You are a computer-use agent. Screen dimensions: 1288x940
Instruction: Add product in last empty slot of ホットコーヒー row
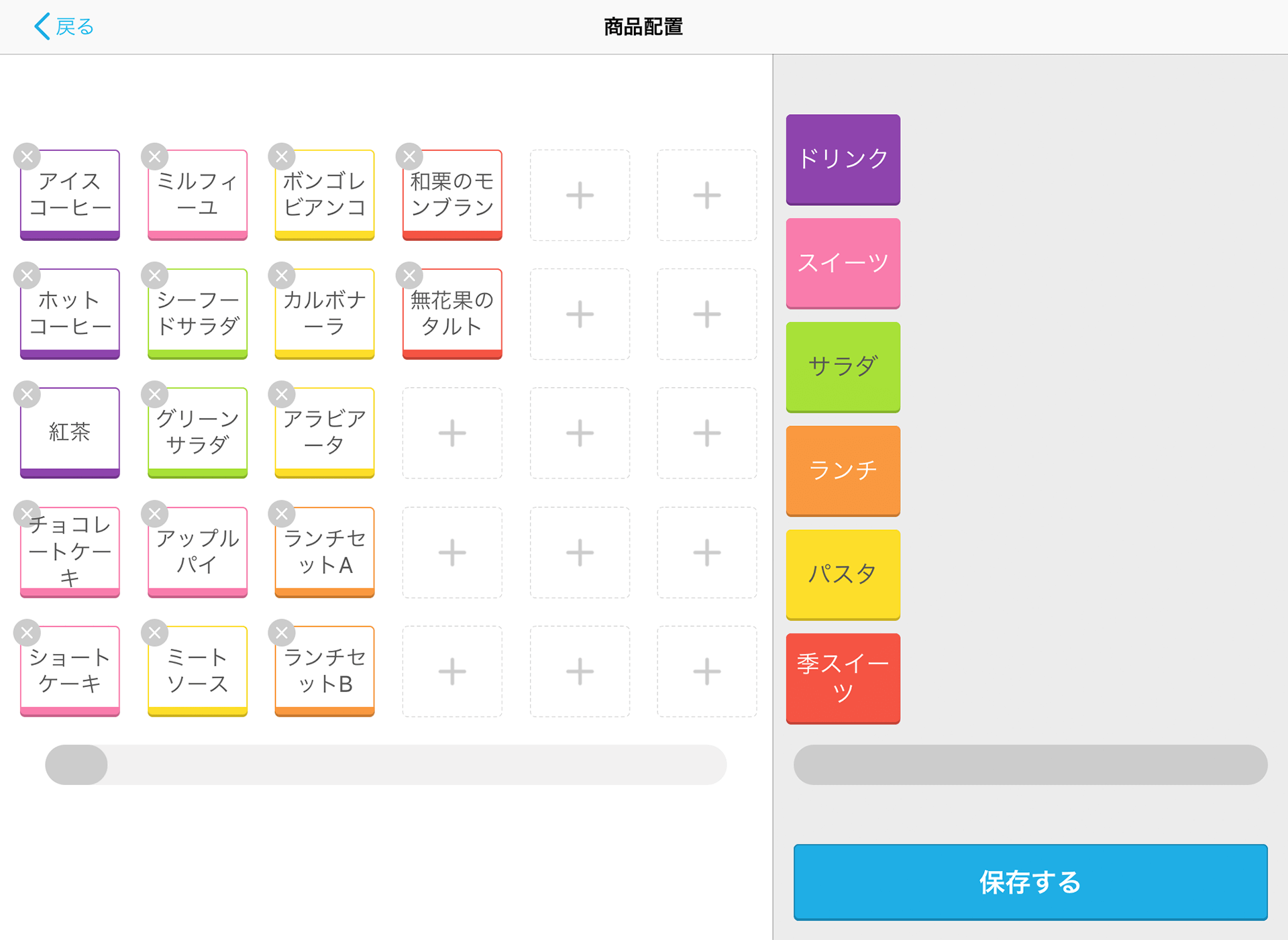(707, 314)
